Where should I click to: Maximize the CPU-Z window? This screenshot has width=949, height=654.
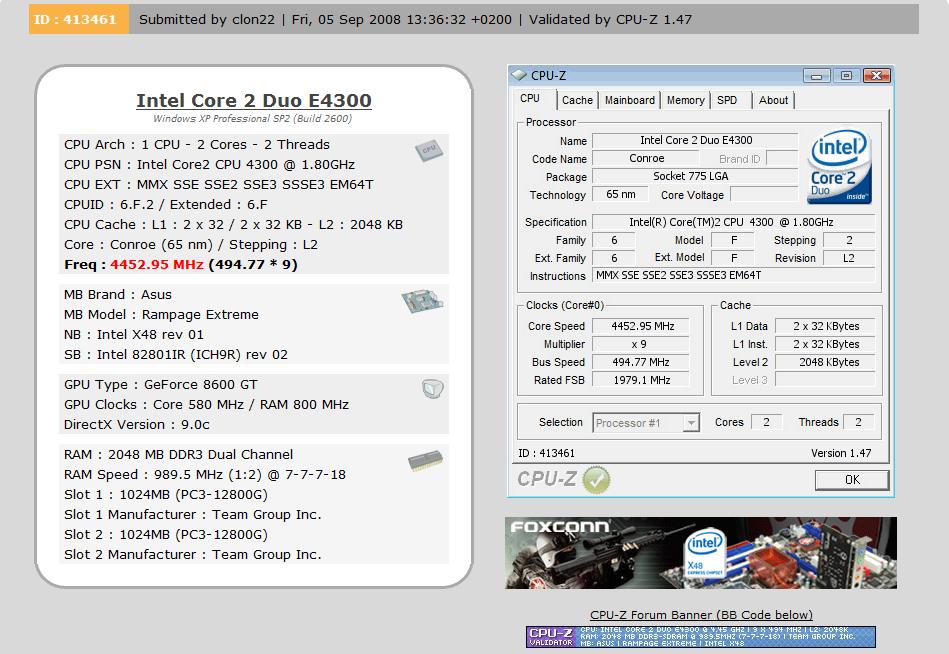(846, 76)
